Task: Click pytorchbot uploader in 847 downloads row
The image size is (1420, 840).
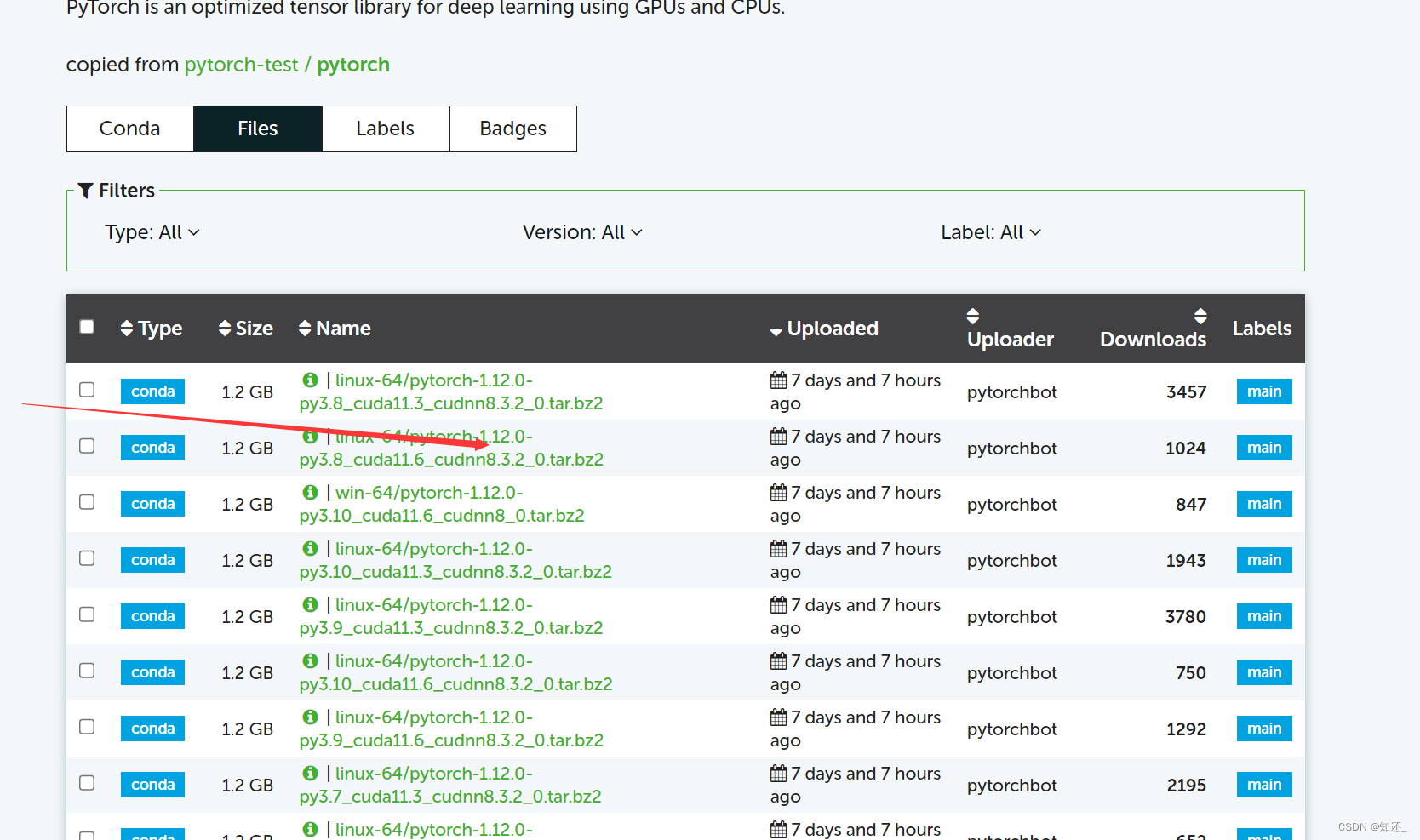Action: (1012, 505)
